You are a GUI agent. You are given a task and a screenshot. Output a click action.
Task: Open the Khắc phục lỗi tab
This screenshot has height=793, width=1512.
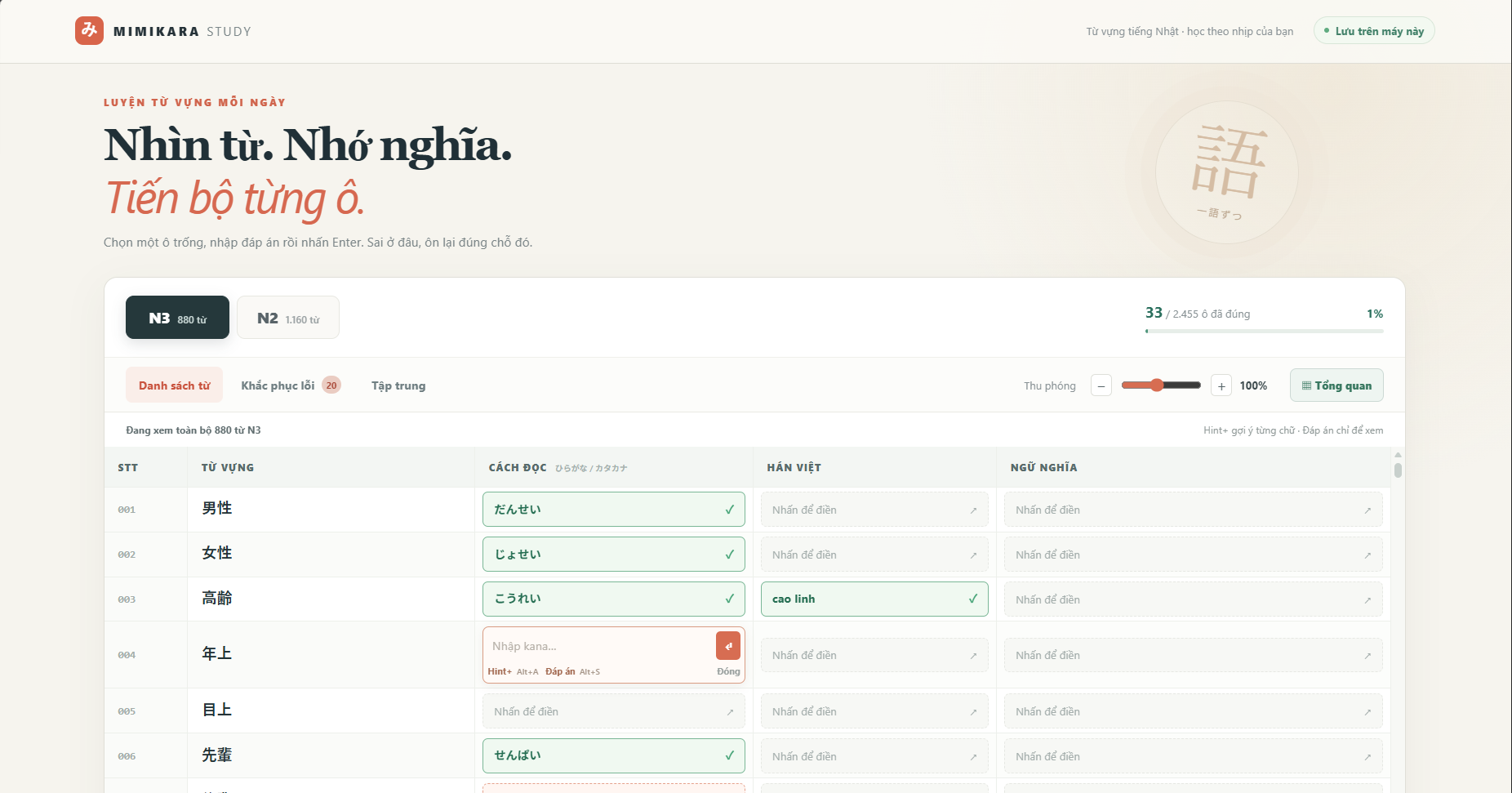click(x=291, y=385)
